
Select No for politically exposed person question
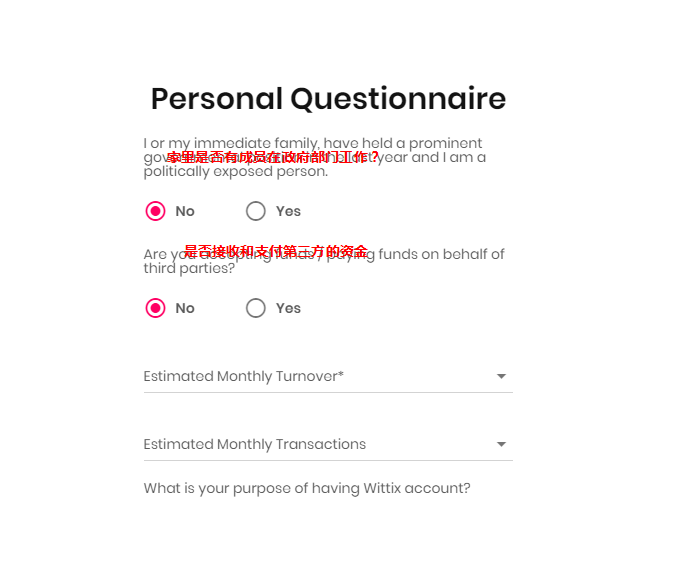[x=155, y=211]
